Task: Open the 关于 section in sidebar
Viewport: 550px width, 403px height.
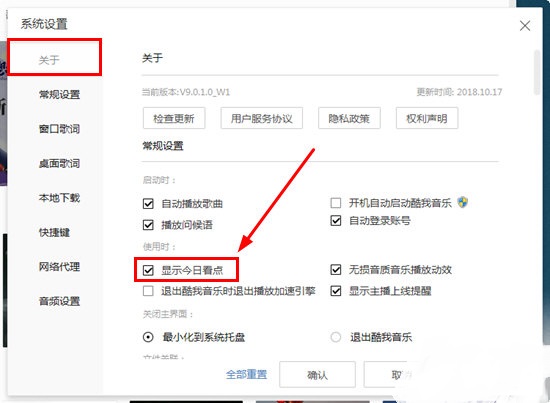Action: (x=49, y=60)
